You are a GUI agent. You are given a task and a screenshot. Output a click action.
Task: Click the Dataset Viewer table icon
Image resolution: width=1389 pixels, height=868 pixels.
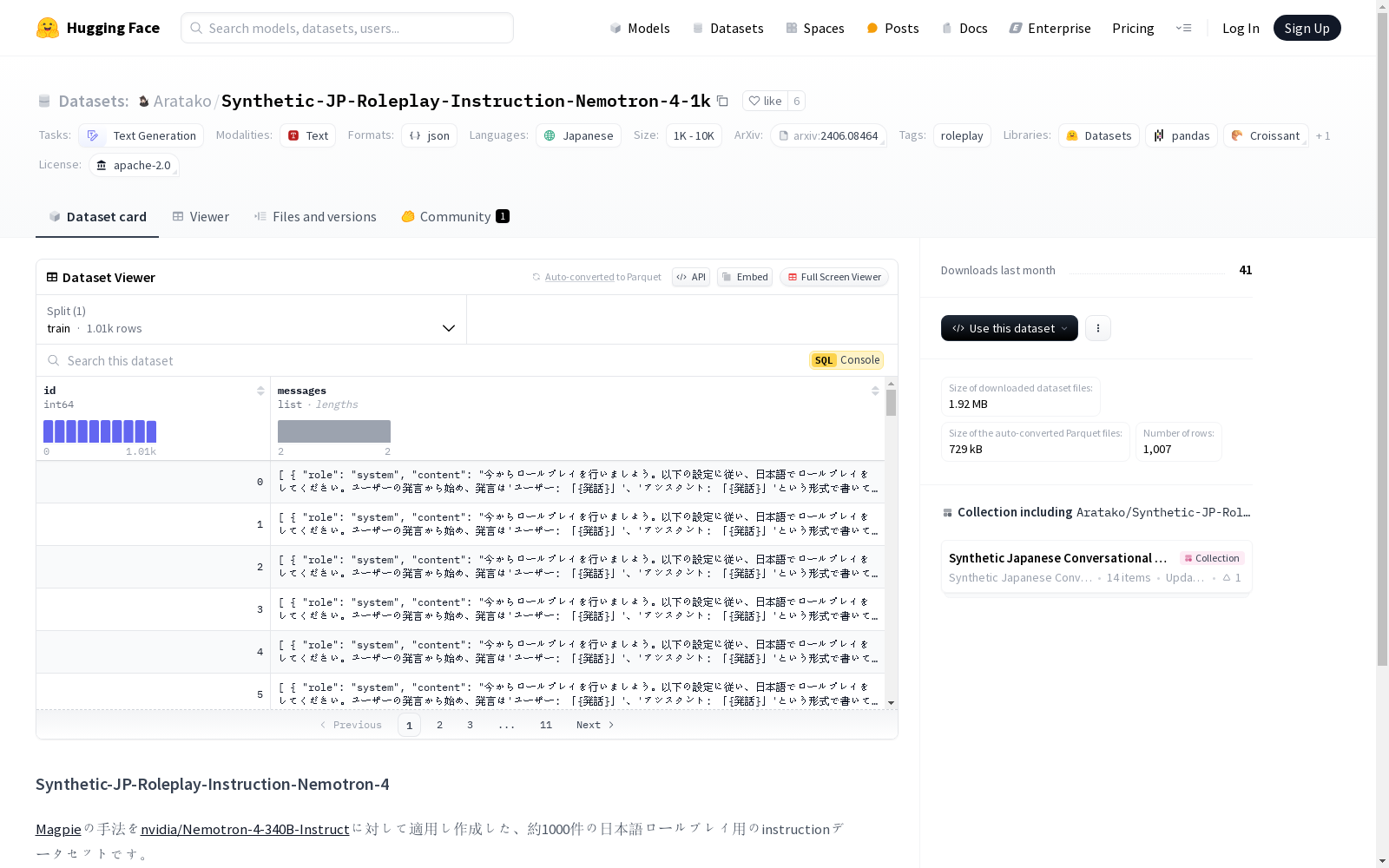(x=52, y=277)
